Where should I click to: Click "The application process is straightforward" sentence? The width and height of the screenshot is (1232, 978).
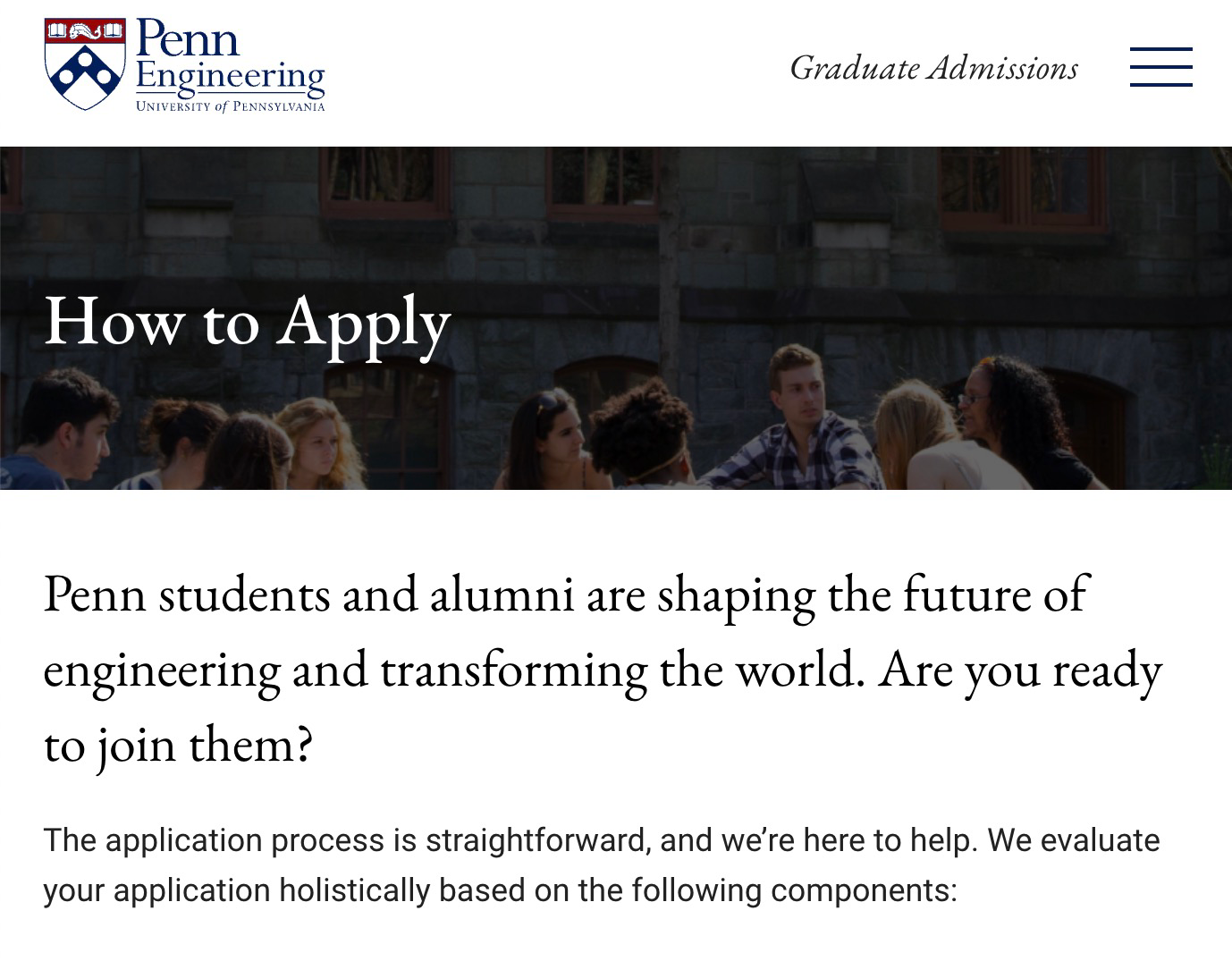pyautogui.click(x=347, y=840)
